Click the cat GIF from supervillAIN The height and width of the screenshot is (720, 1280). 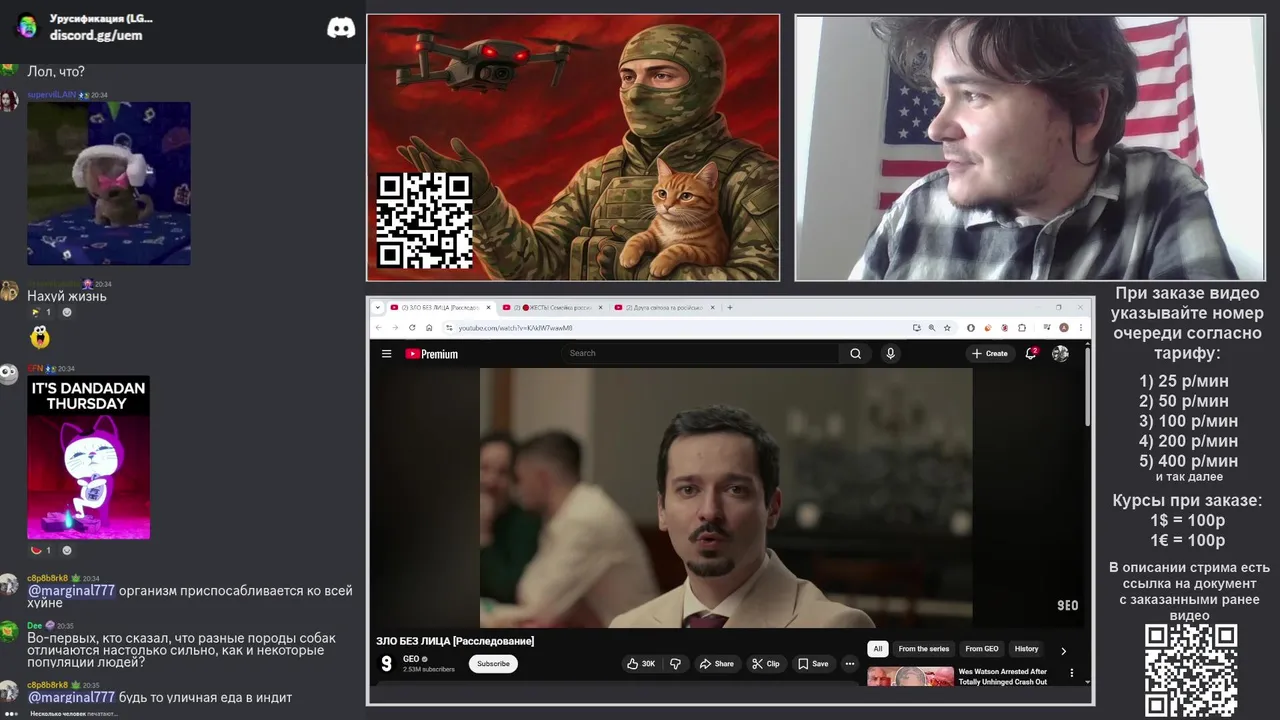tap(108, 183)
